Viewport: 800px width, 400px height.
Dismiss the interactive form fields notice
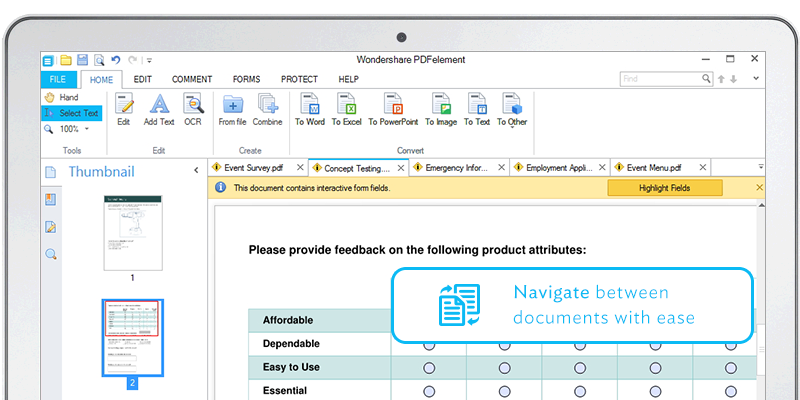pyautogui.click(x=759, y=188)
